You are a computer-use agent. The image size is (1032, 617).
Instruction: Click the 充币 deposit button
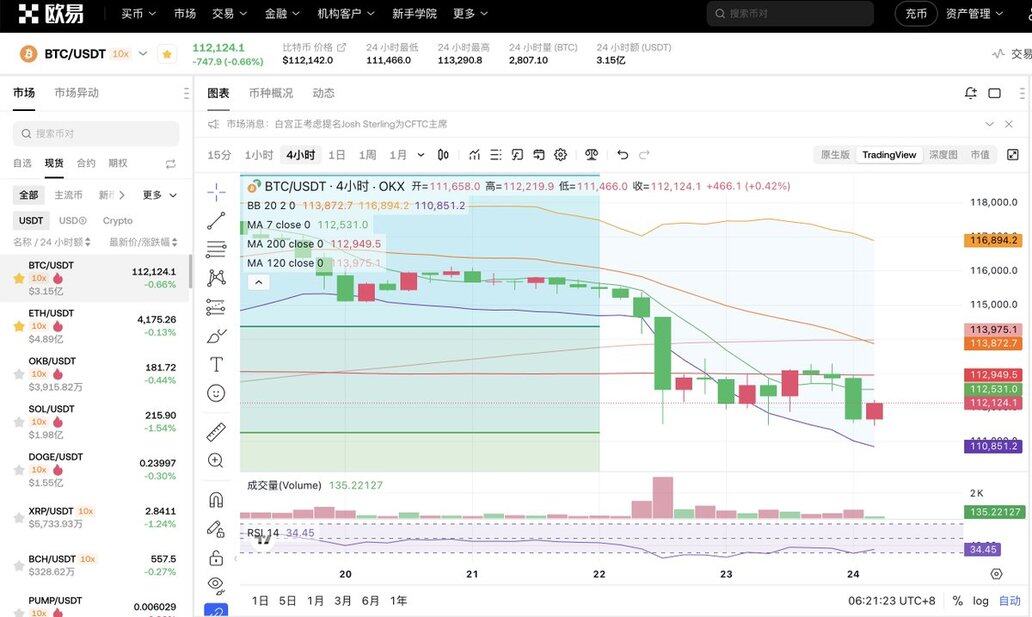tap(916, 13)
